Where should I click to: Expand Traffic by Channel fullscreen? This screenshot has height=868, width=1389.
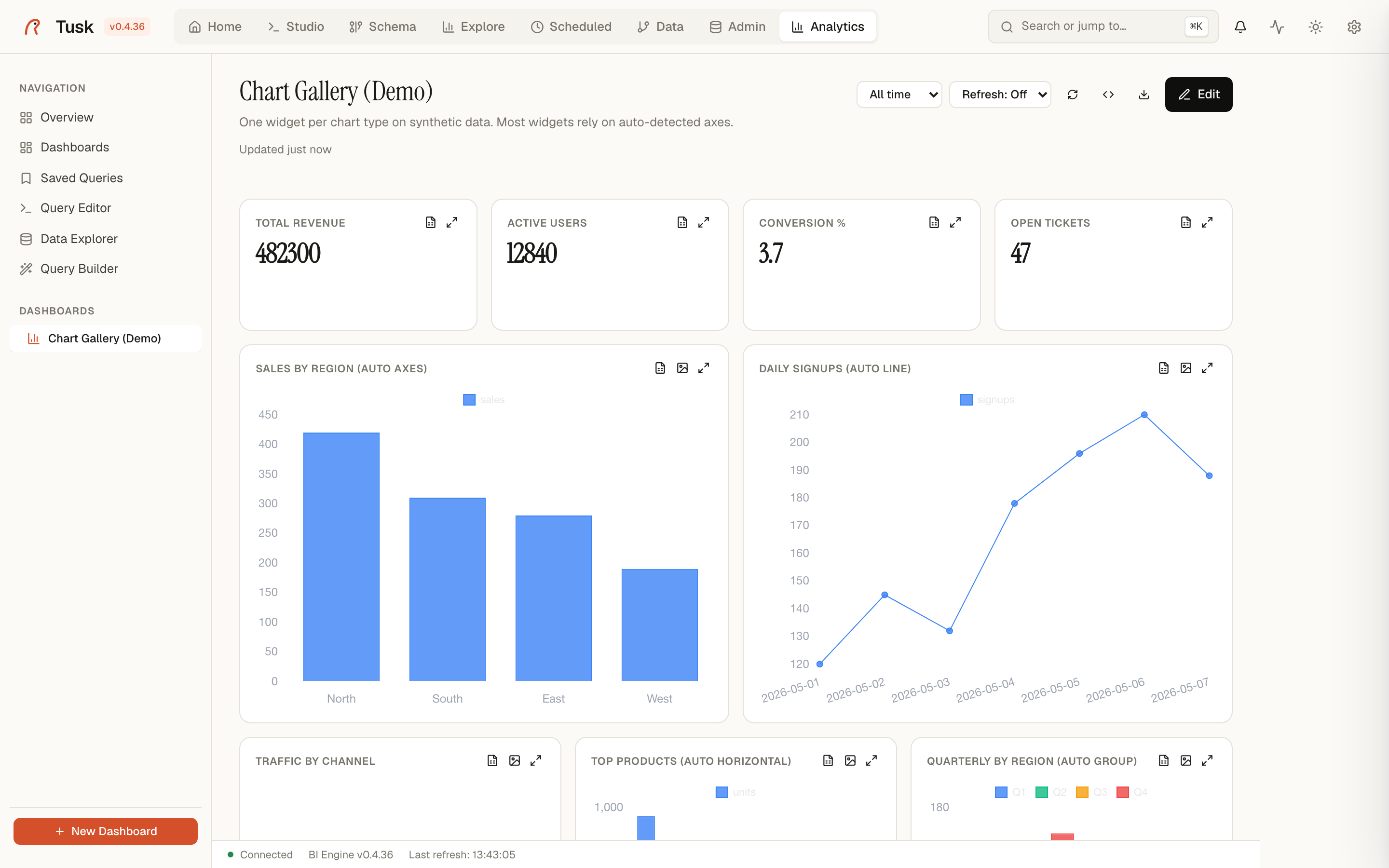point(536,760)
